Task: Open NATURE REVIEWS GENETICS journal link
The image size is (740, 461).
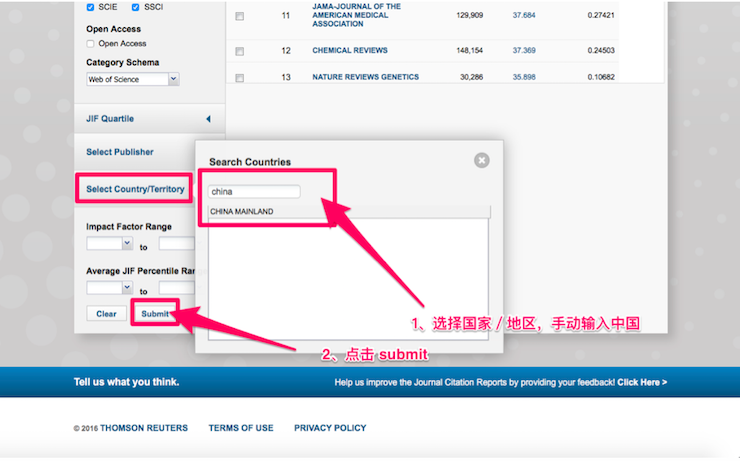Action: click(x=365, y=77)
